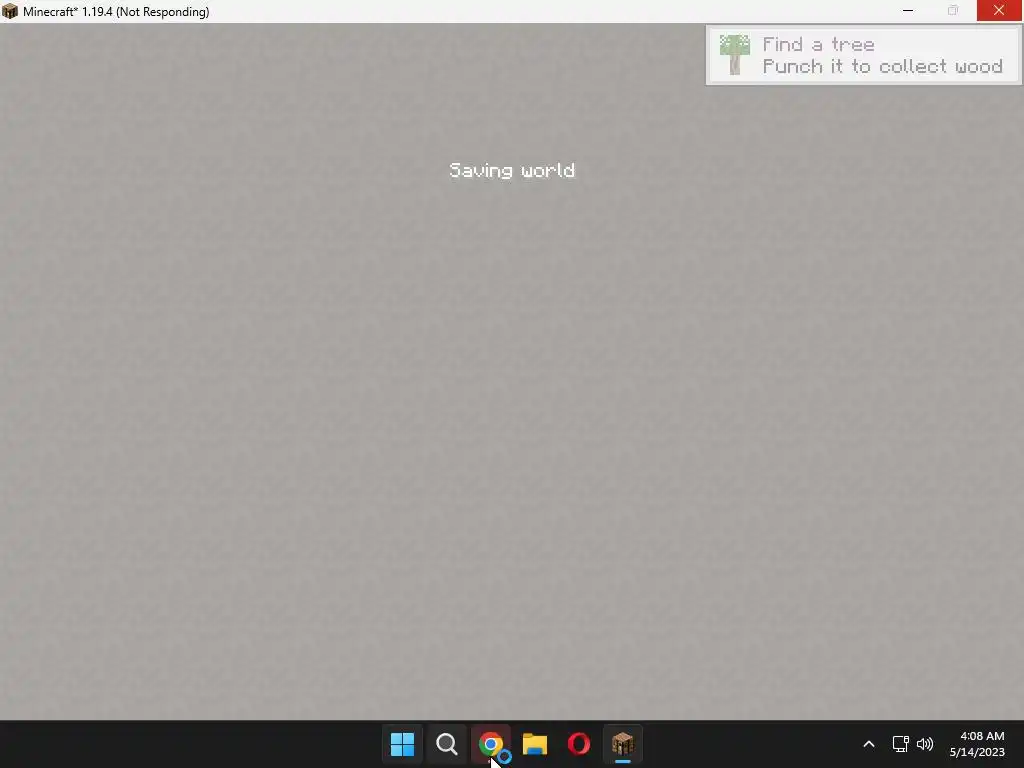Screen dimensions: 1024x768
Task: Click the 'Find a tree' toast title
Action: tap(818, 44)
